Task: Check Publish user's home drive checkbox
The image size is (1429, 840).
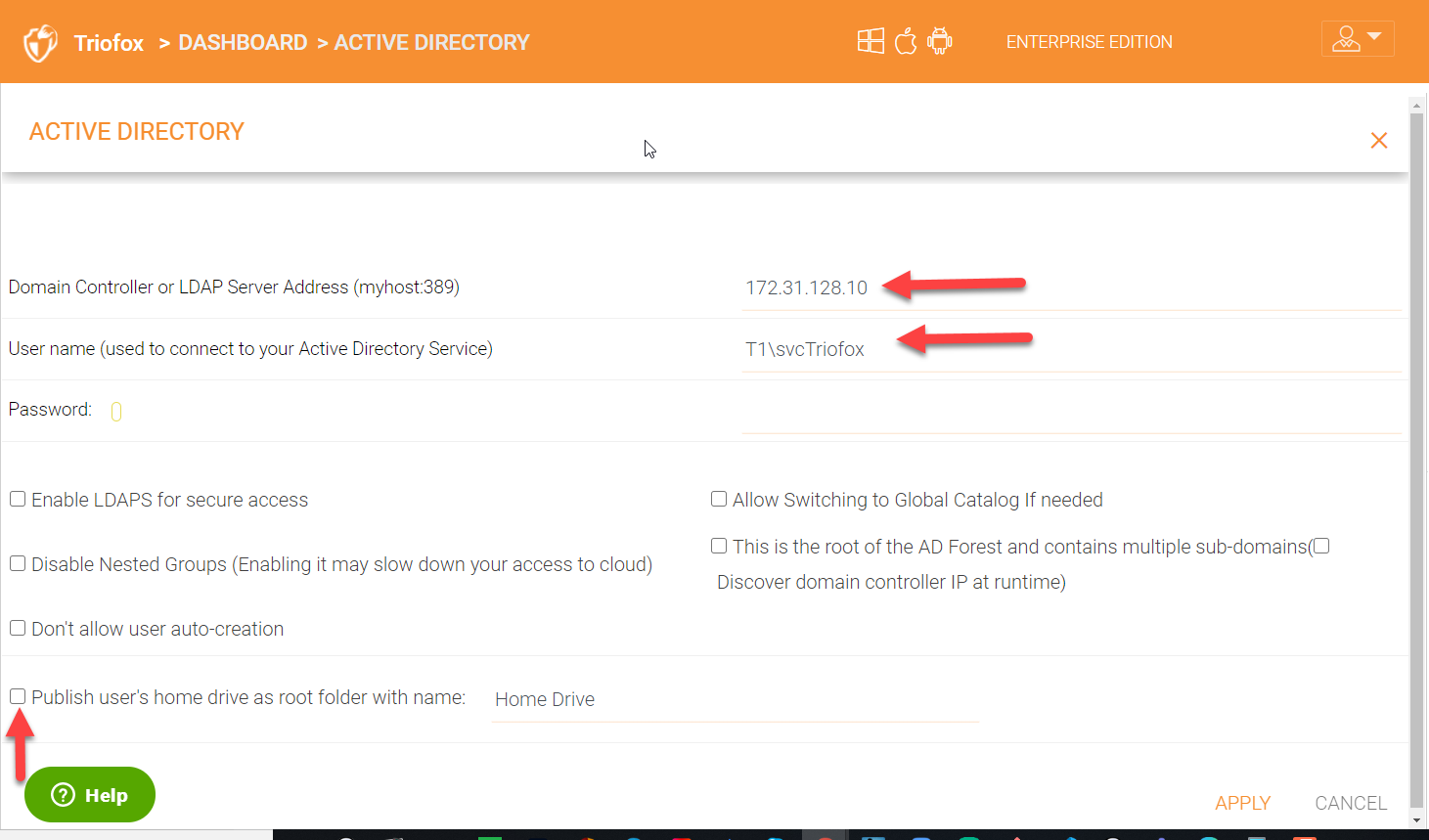Action: (18, 696)
